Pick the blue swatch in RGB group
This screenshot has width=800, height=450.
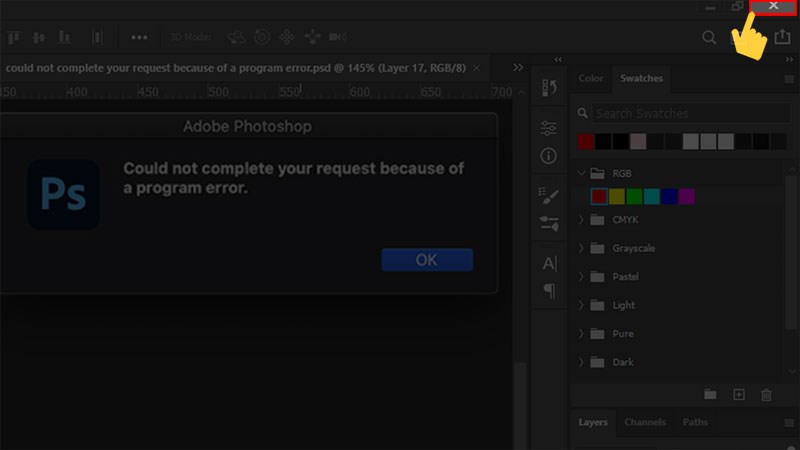tap(669, 196)
